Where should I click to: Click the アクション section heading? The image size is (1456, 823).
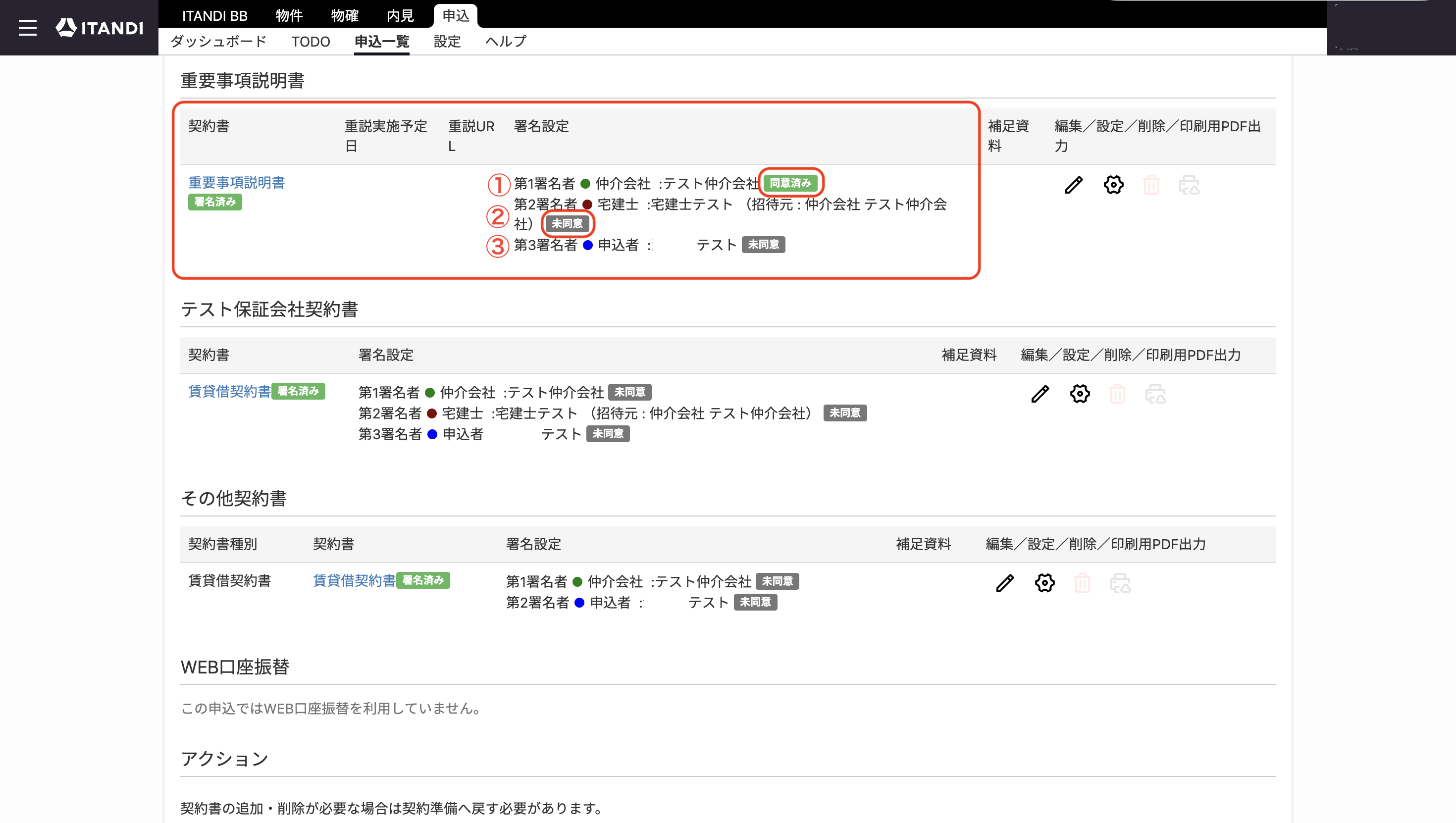coord(224,759)
